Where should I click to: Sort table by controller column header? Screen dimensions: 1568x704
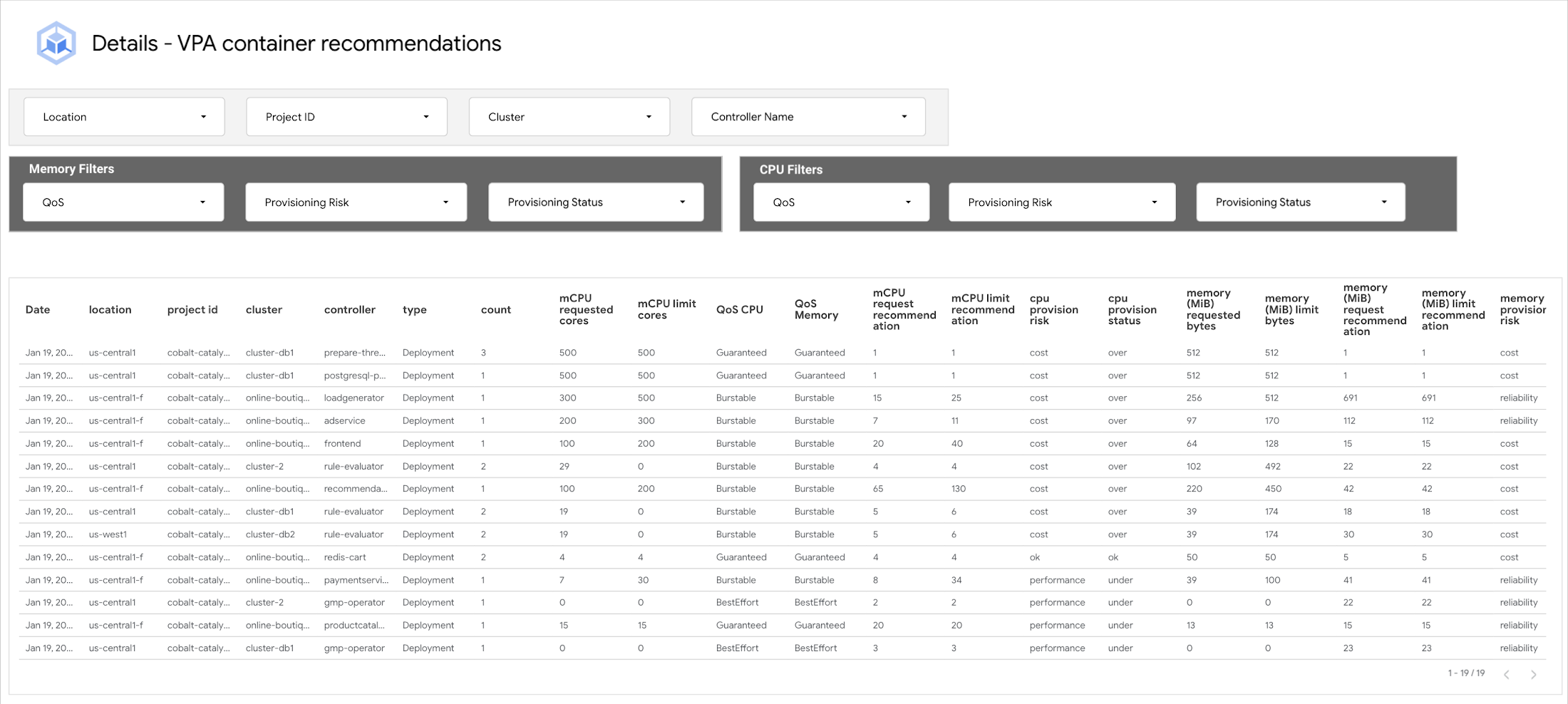(349, 310)
